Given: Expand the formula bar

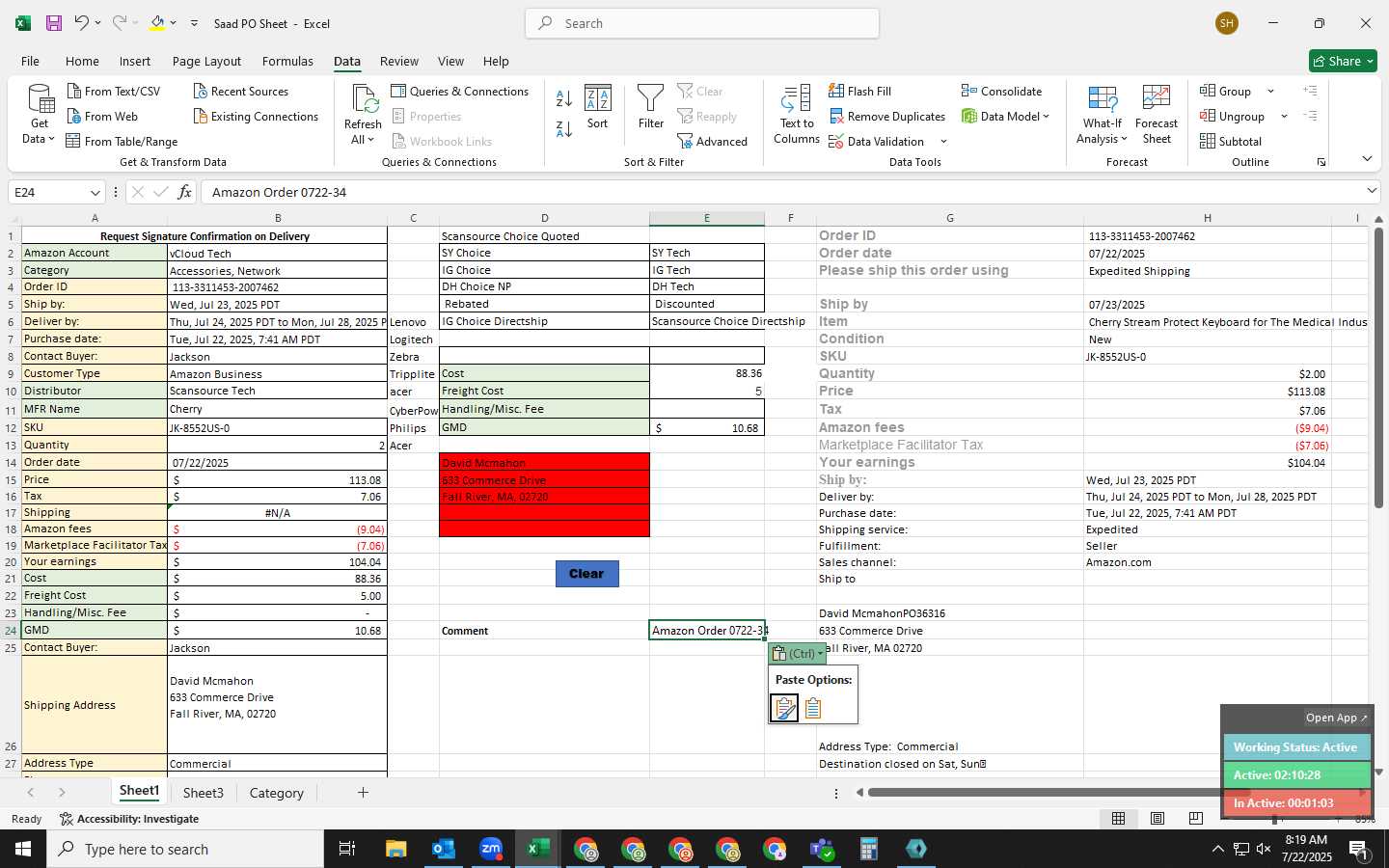Looking at the screenshot, I should click(x=1372, y=191).
